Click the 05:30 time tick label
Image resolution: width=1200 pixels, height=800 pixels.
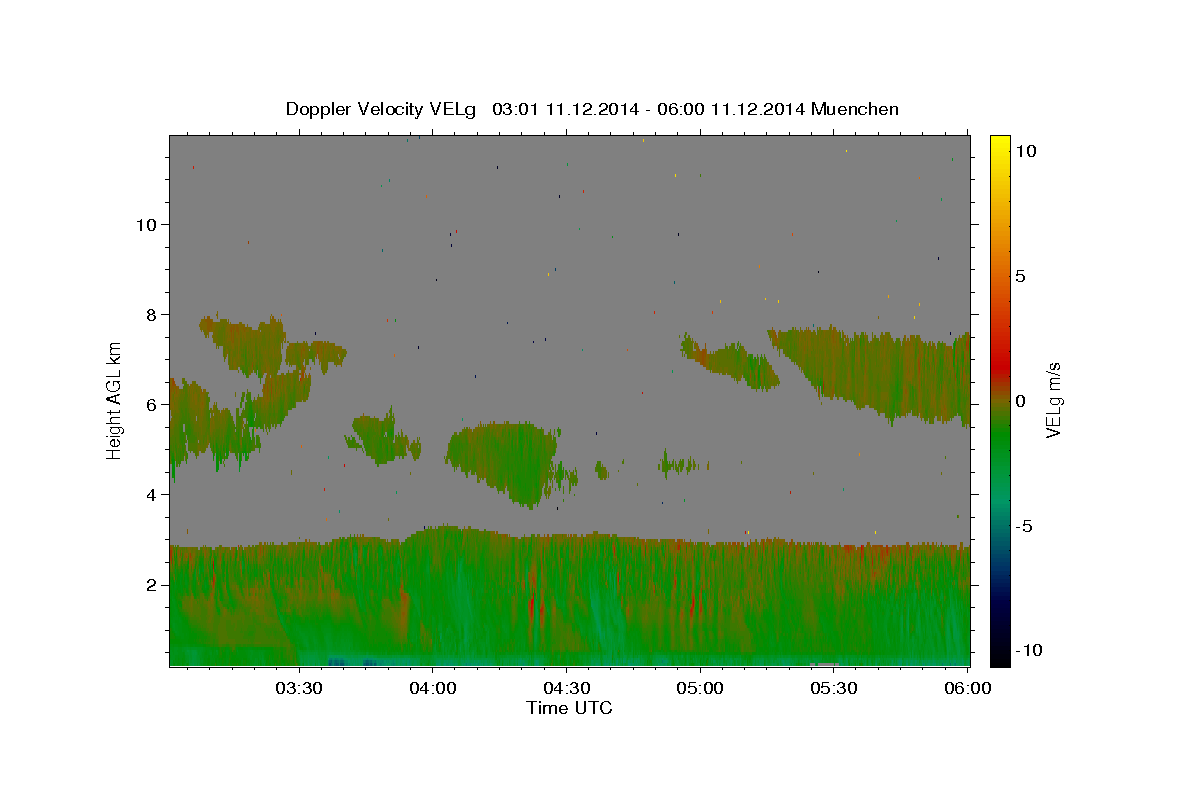(833, 688)
